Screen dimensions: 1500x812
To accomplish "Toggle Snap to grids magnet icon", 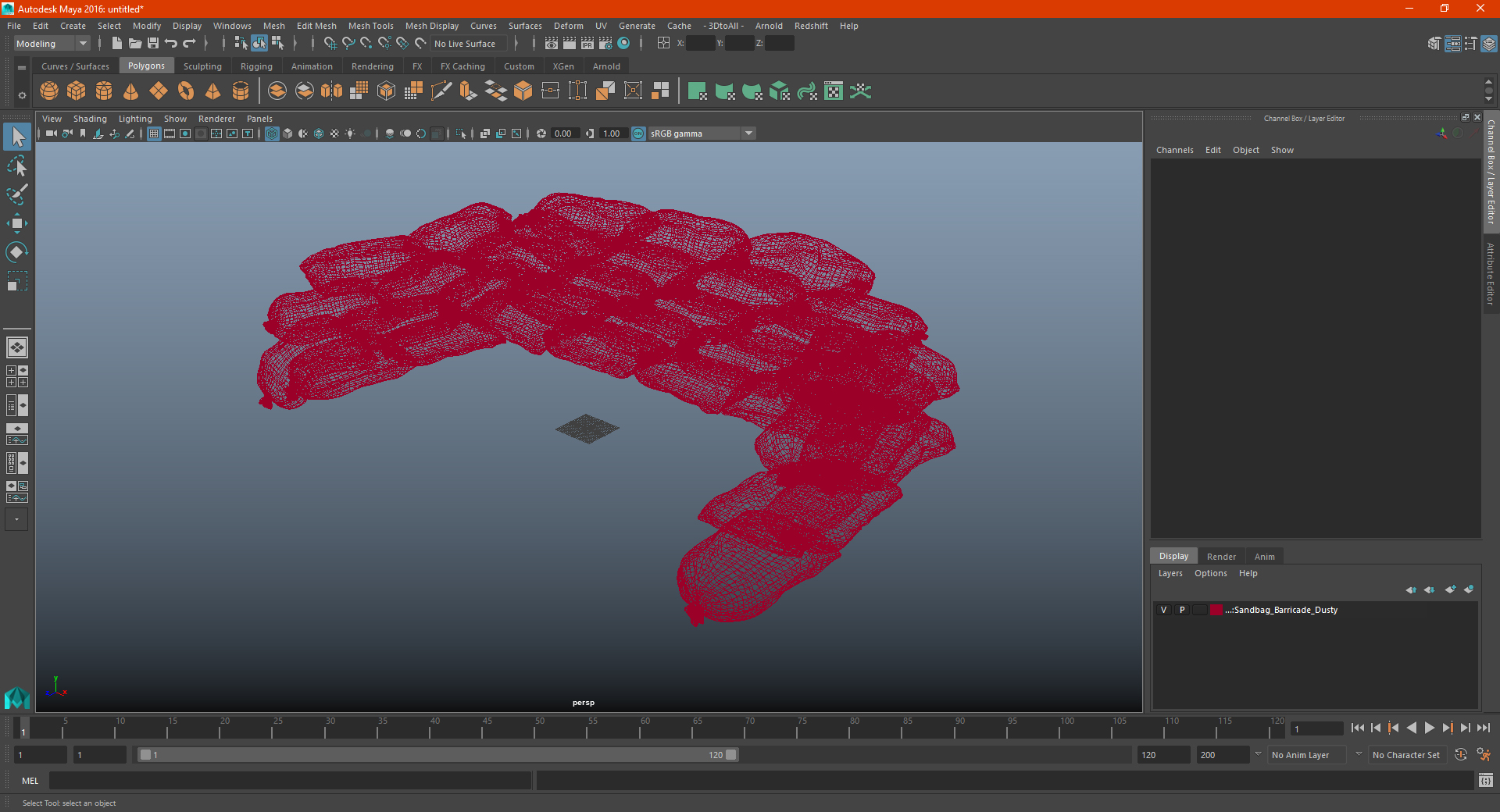I will pyautogui.click(x=330, y=44).
